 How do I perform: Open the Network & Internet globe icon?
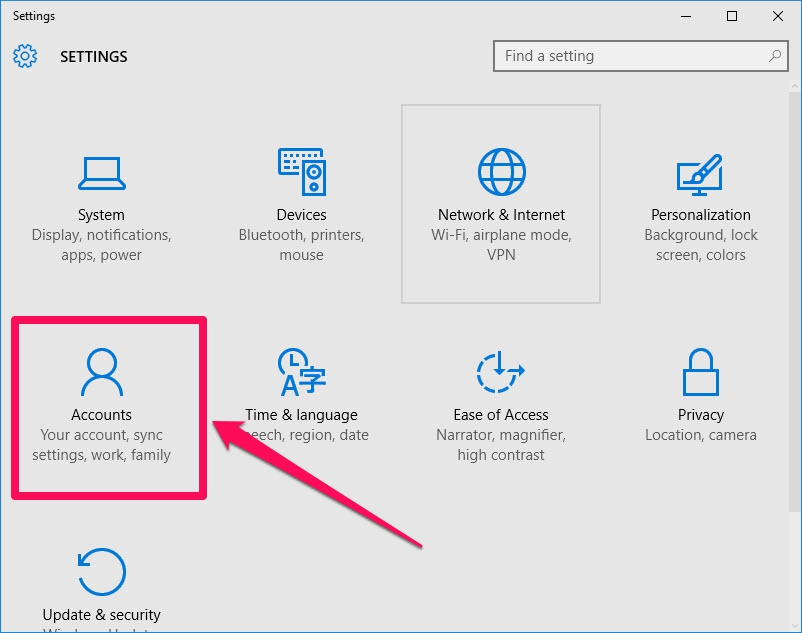point(501,172)
